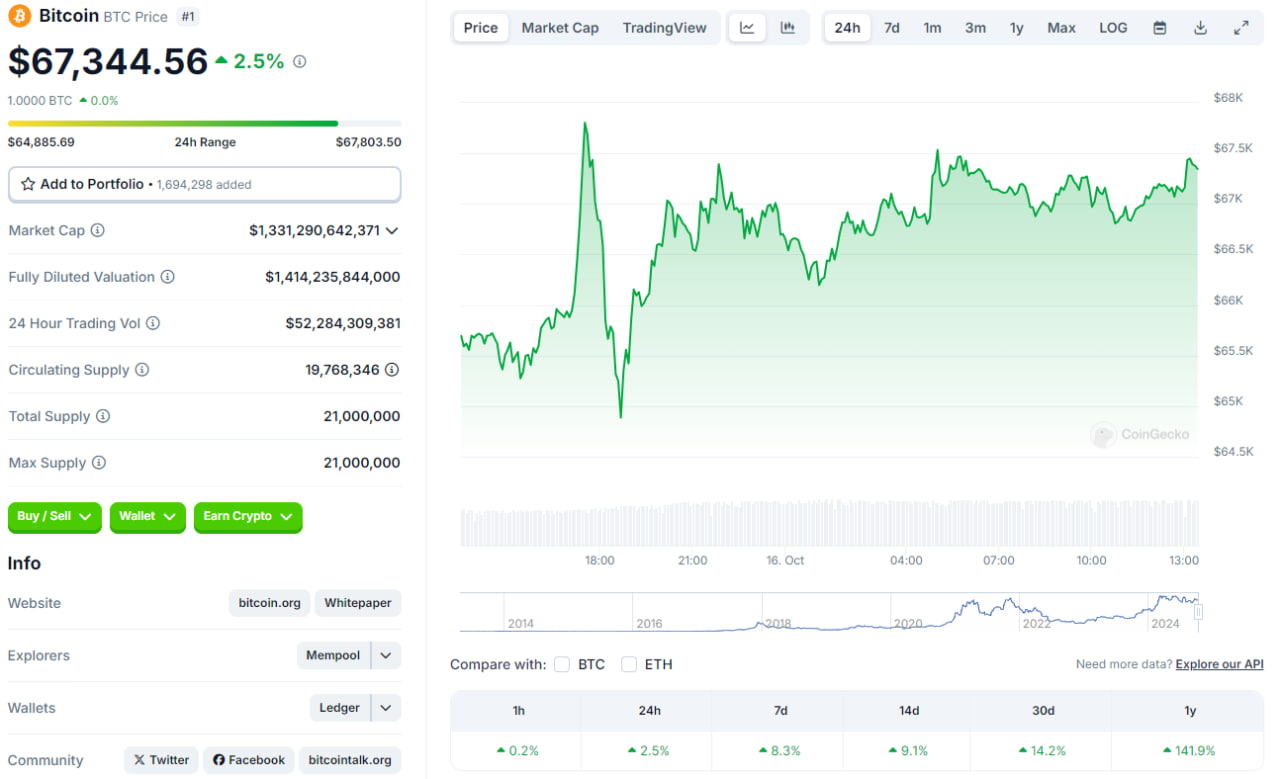Select the TradingView chart tab
Viewport: 1280px width, 779px height.
664,28
